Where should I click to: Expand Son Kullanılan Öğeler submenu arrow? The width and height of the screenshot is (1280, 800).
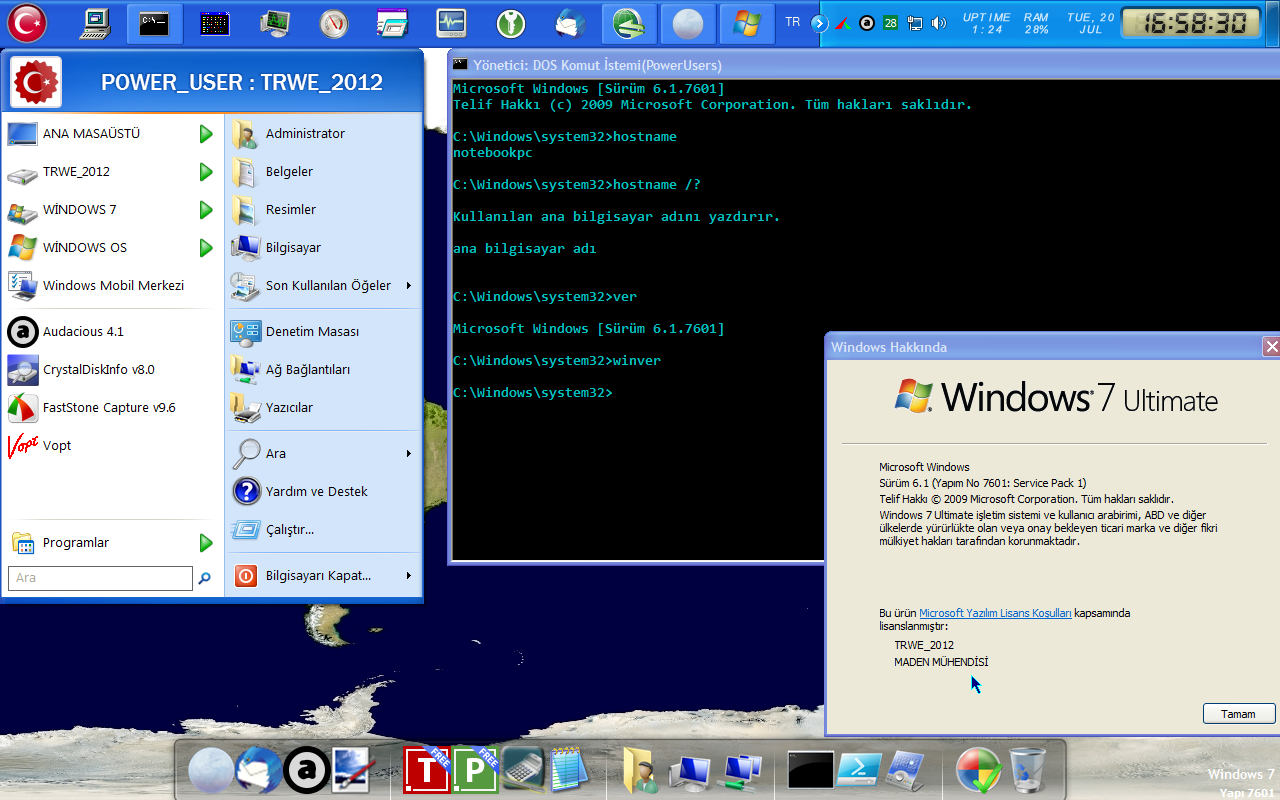[x=409, y=286]
